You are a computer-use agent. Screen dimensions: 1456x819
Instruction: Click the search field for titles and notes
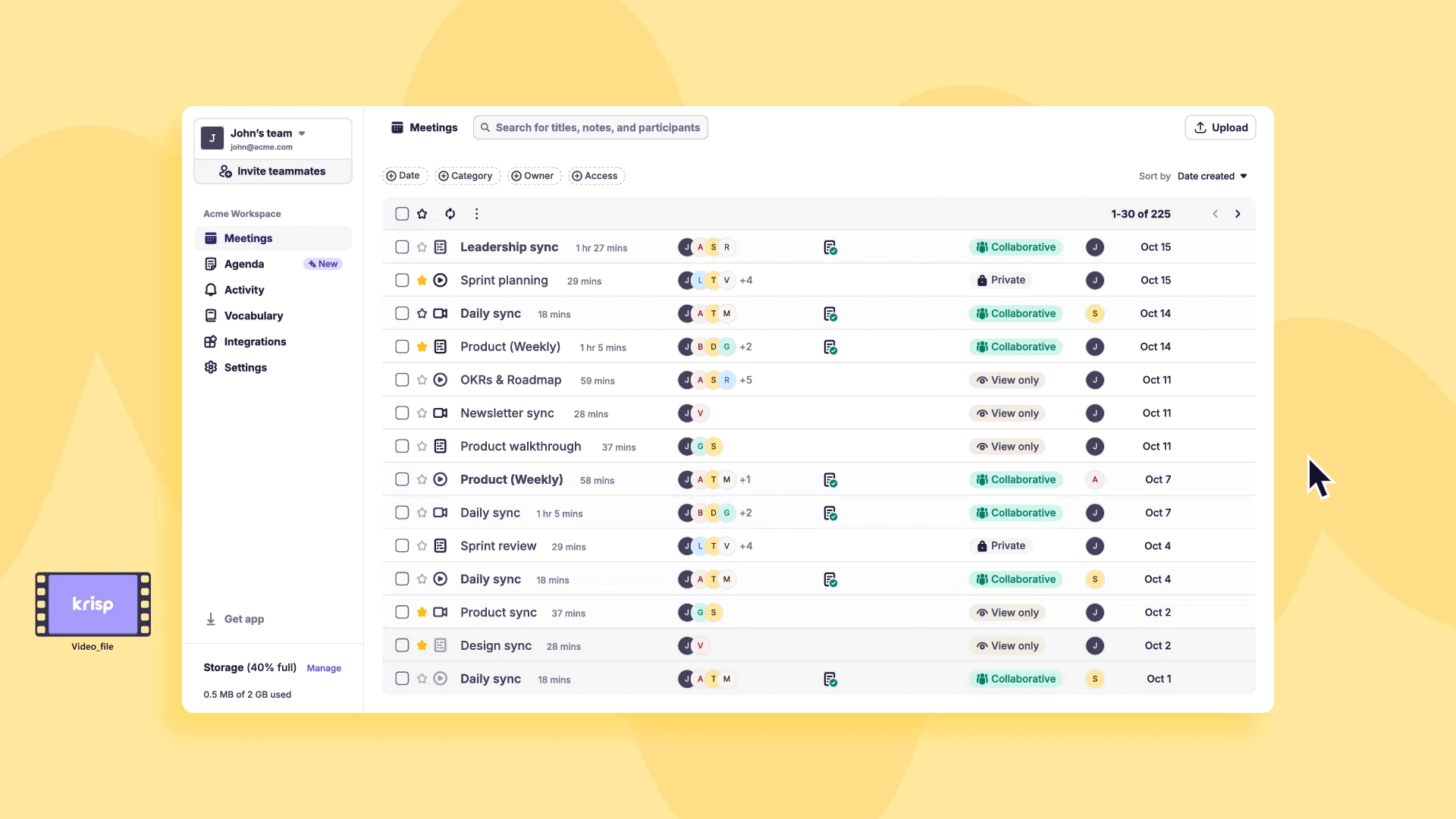591,127
